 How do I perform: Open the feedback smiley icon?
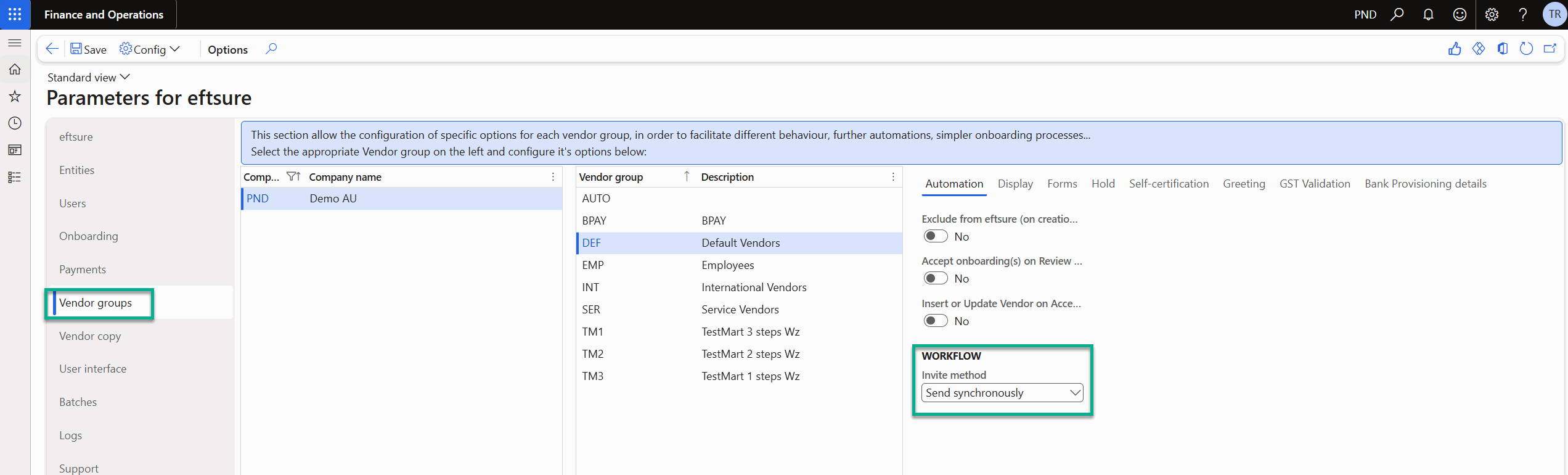(x=1460, y=14)
